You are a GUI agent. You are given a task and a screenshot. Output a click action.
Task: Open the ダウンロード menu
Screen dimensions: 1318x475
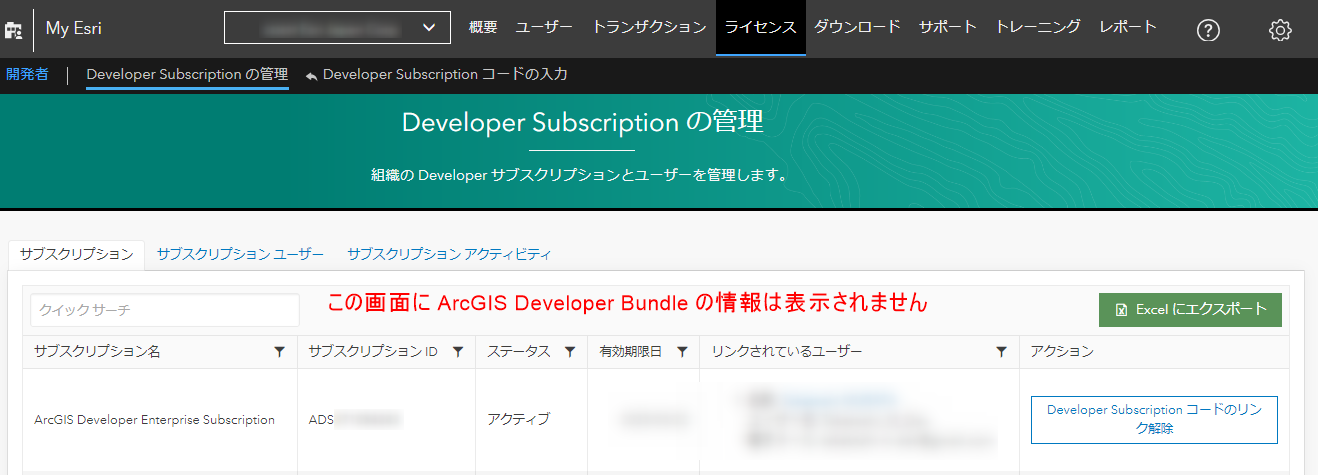[857, 28]
